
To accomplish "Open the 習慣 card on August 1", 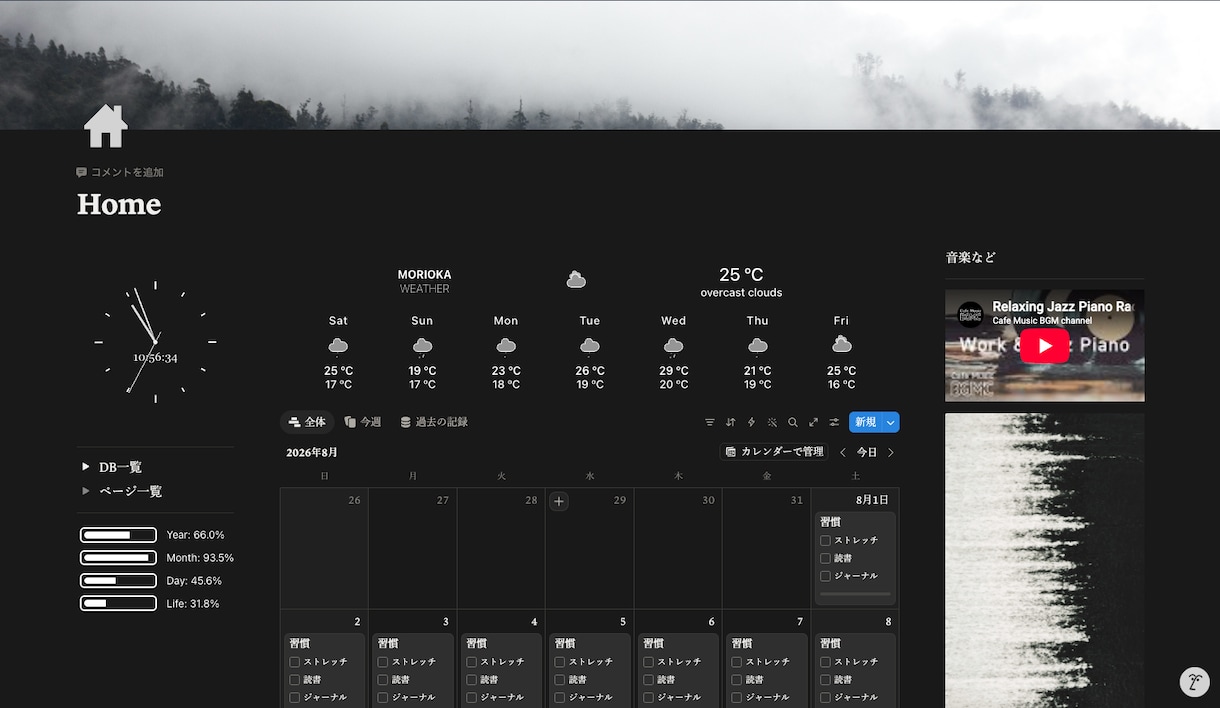I will pyautogui.click(x=855, y=558).
